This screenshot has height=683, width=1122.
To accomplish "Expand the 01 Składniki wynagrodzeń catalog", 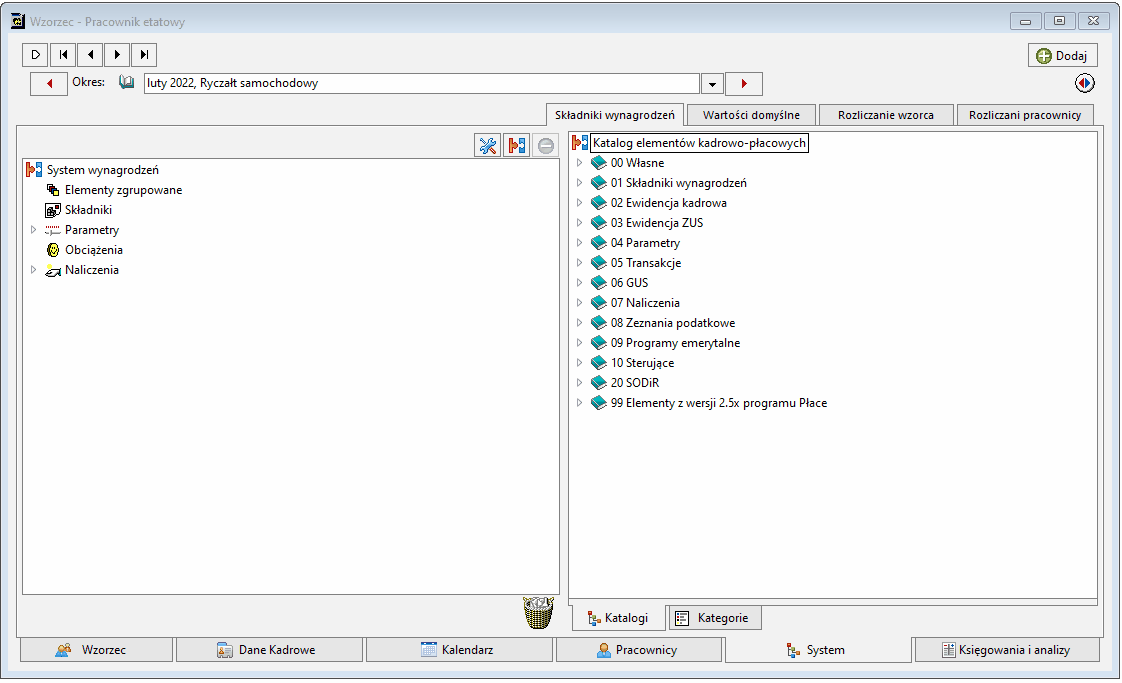I will pyautogui.click(x=579, y=183).
